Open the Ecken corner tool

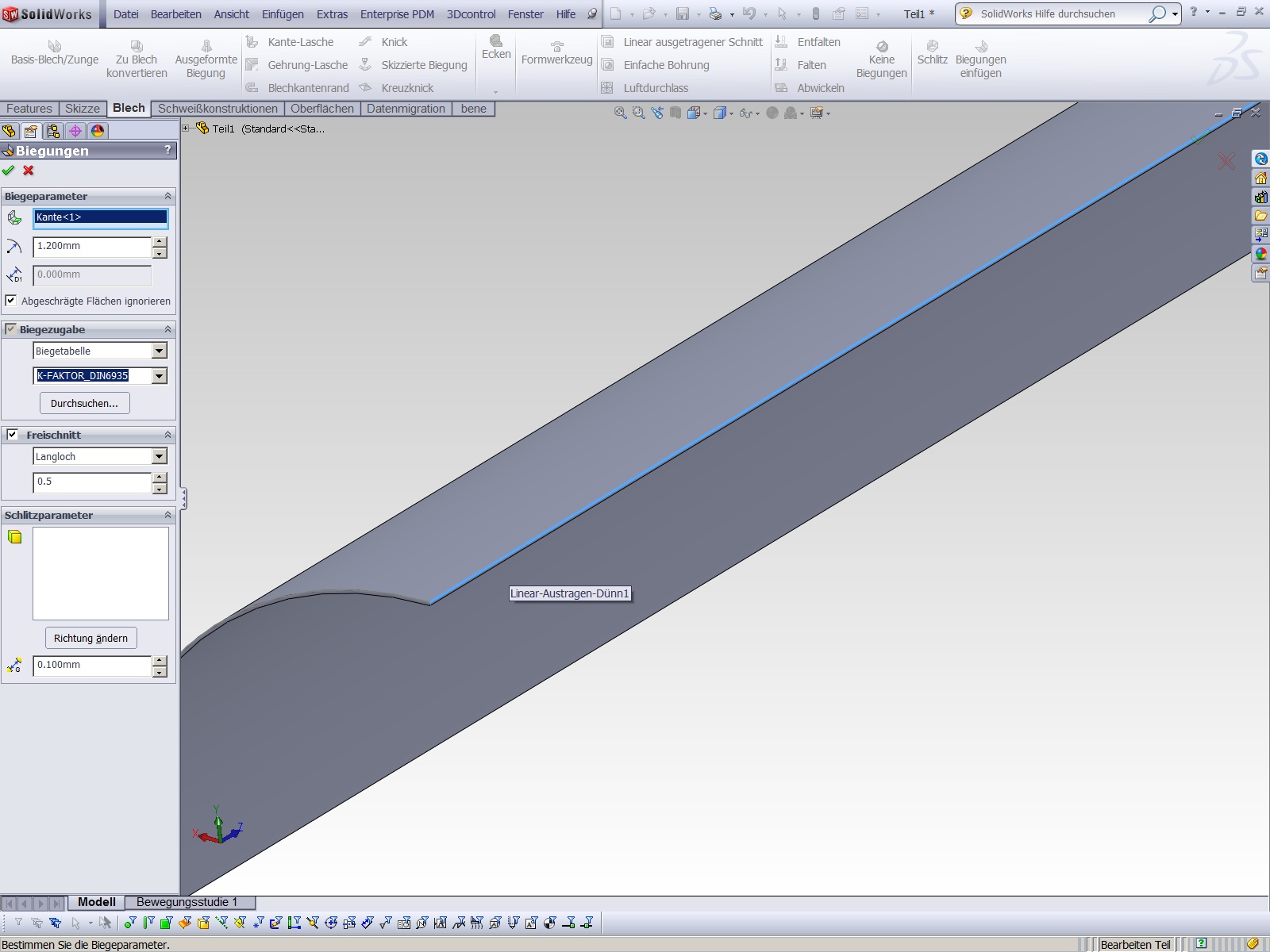point(496,48)
